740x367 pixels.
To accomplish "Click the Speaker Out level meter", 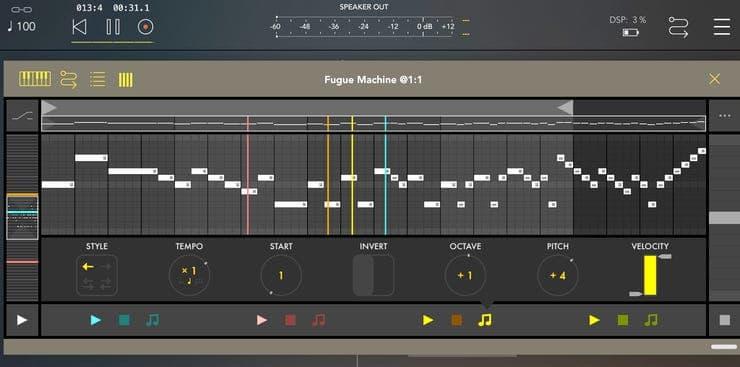I will pyautogui.click(x=363, y=27).
